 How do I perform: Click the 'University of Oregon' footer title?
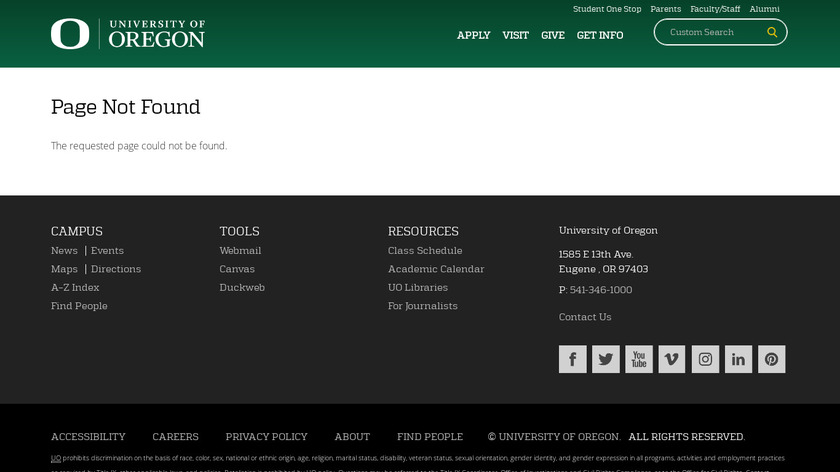click(x=608, y=230)
